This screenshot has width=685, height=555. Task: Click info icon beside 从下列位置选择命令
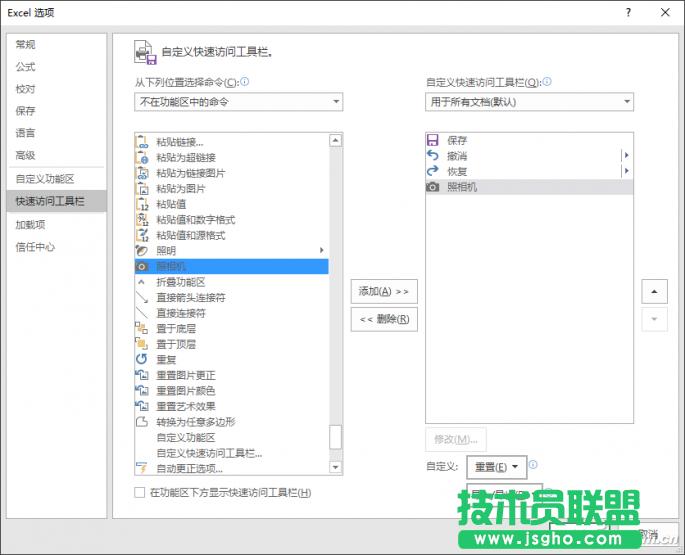(245, 82)
